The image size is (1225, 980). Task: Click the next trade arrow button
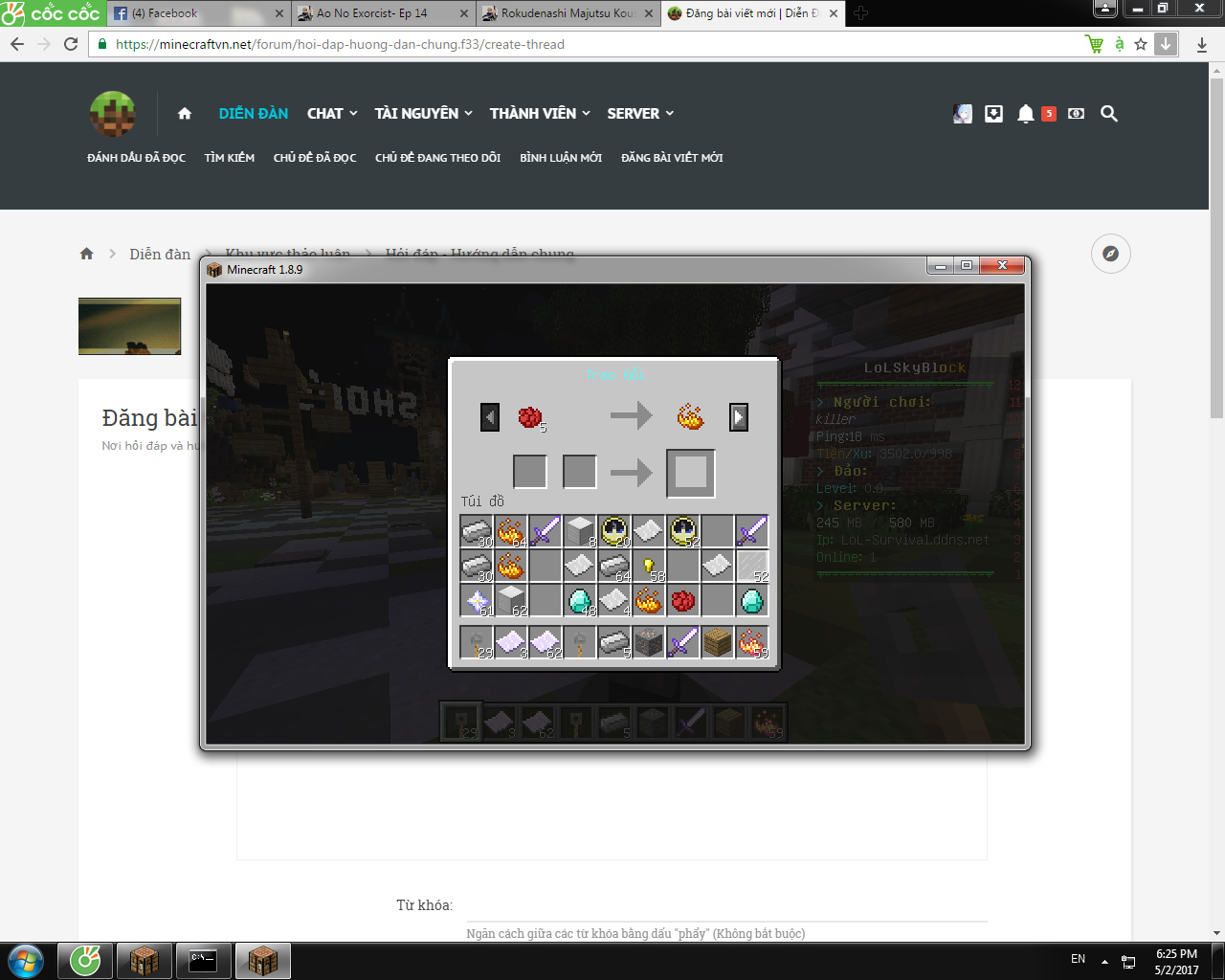(x=738, y=417)
